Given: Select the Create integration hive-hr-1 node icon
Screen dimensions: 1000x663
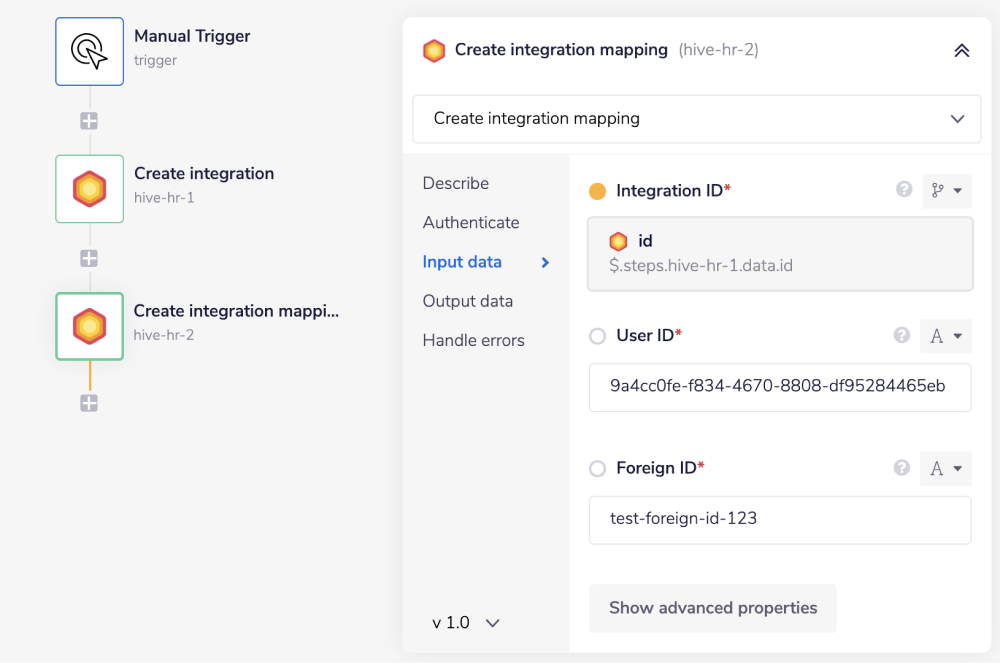Looking at the screenshot, I should tap(89, 188).
